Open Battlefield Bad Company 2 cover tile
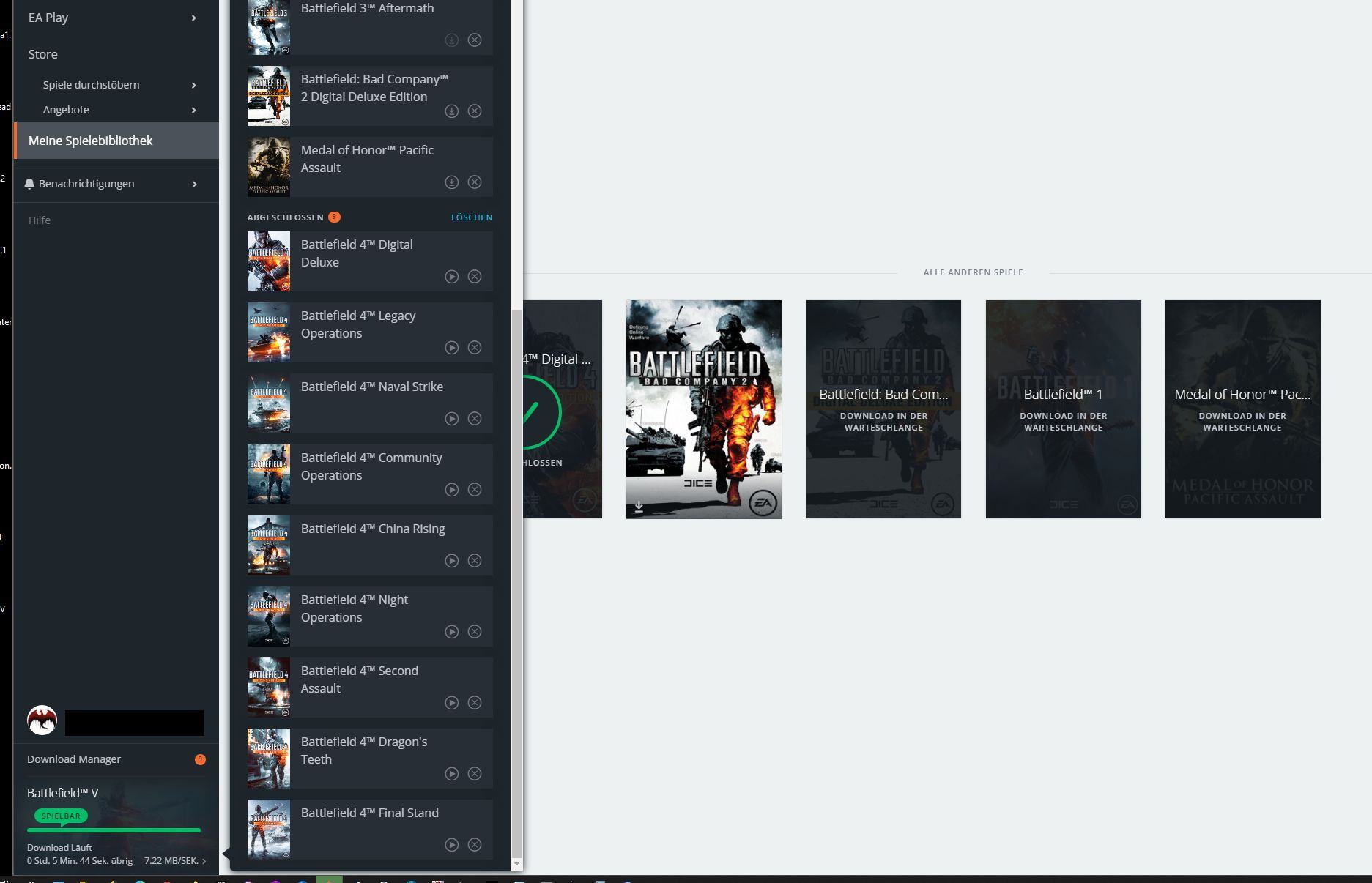Screen dimensions: 1372x883 tap(703, 409)
